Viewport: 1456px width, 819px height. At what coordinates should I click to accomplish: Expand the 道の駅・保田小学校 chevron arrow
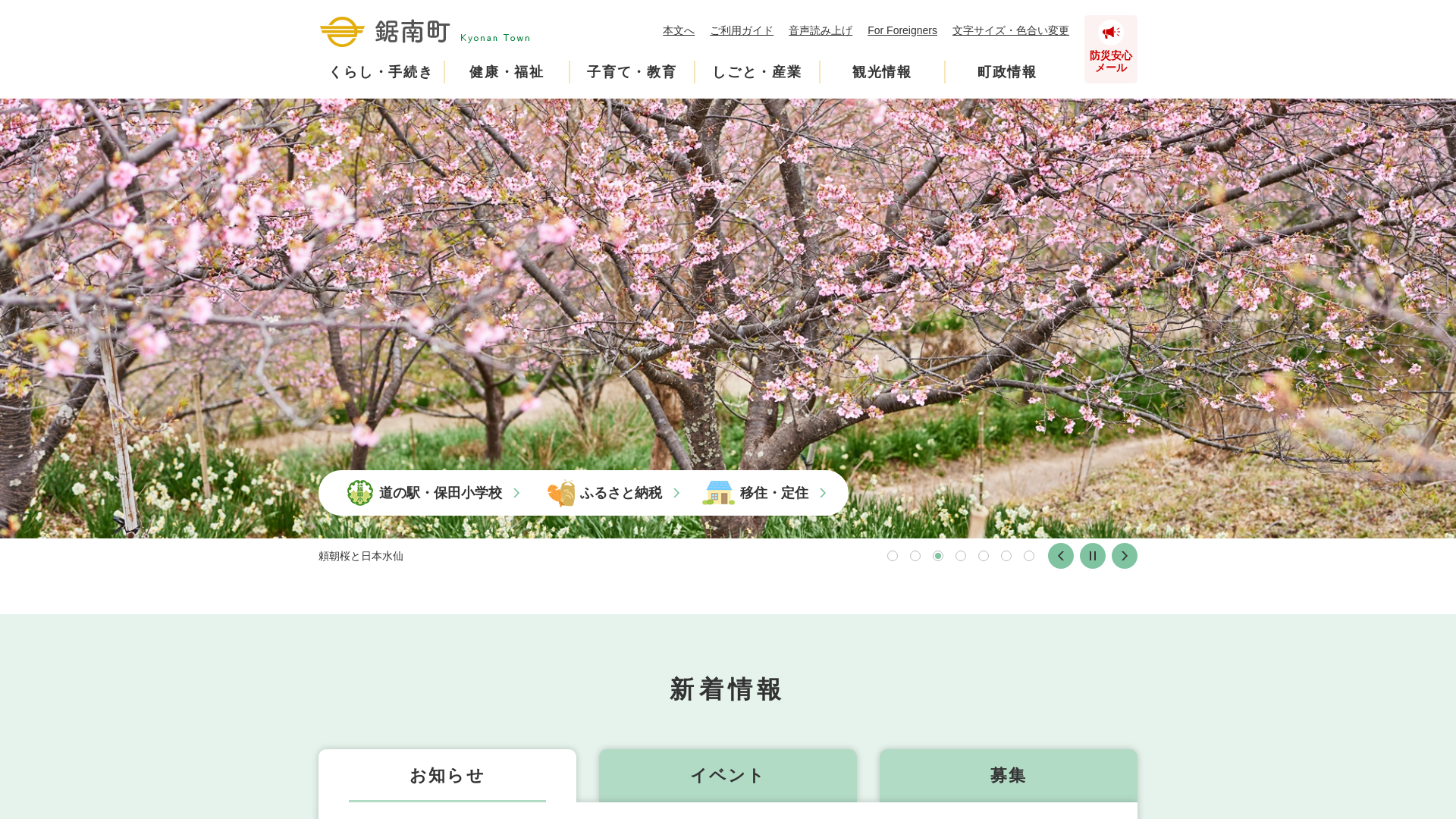point(516,493)
